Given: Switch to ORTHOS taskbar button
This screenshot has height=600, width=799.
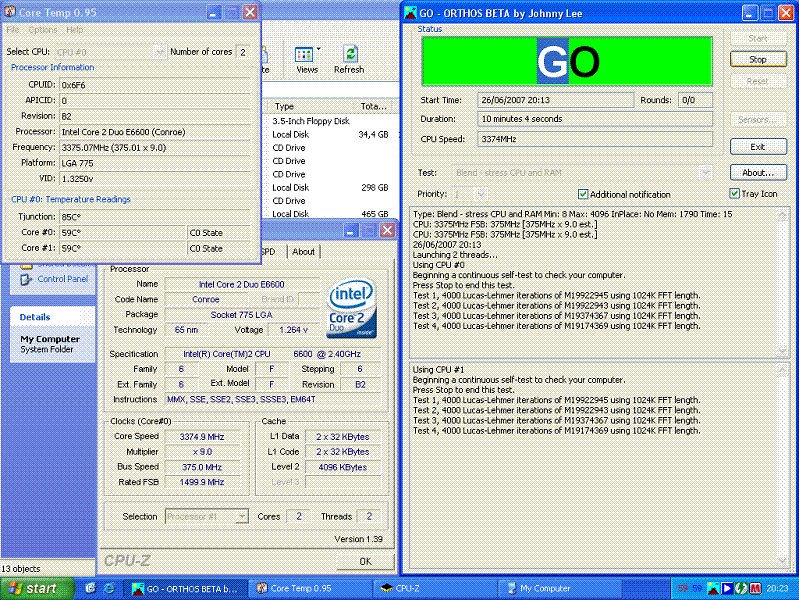Looking at the screenshot, I should [185, 589].
